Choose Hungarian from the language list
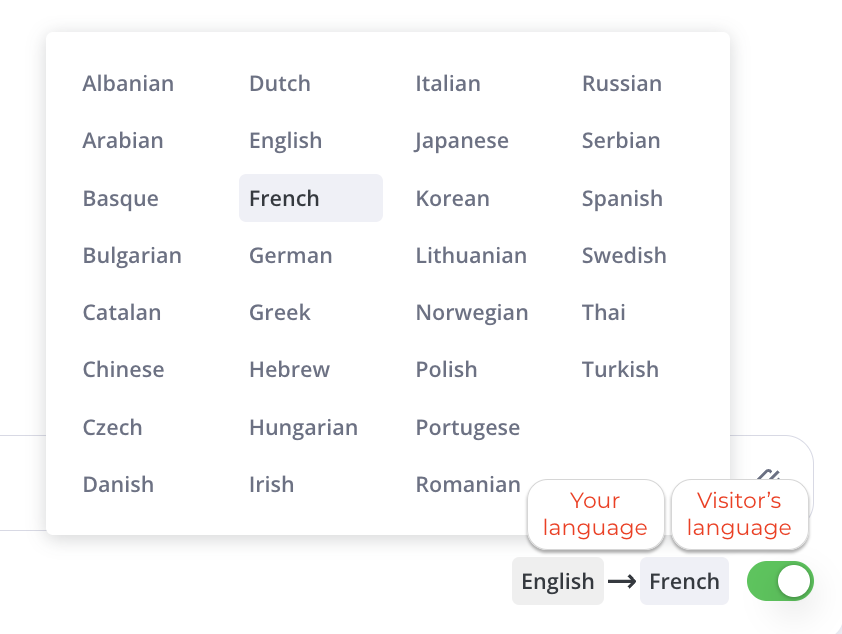The image size is (842, 634). (303, 428)
